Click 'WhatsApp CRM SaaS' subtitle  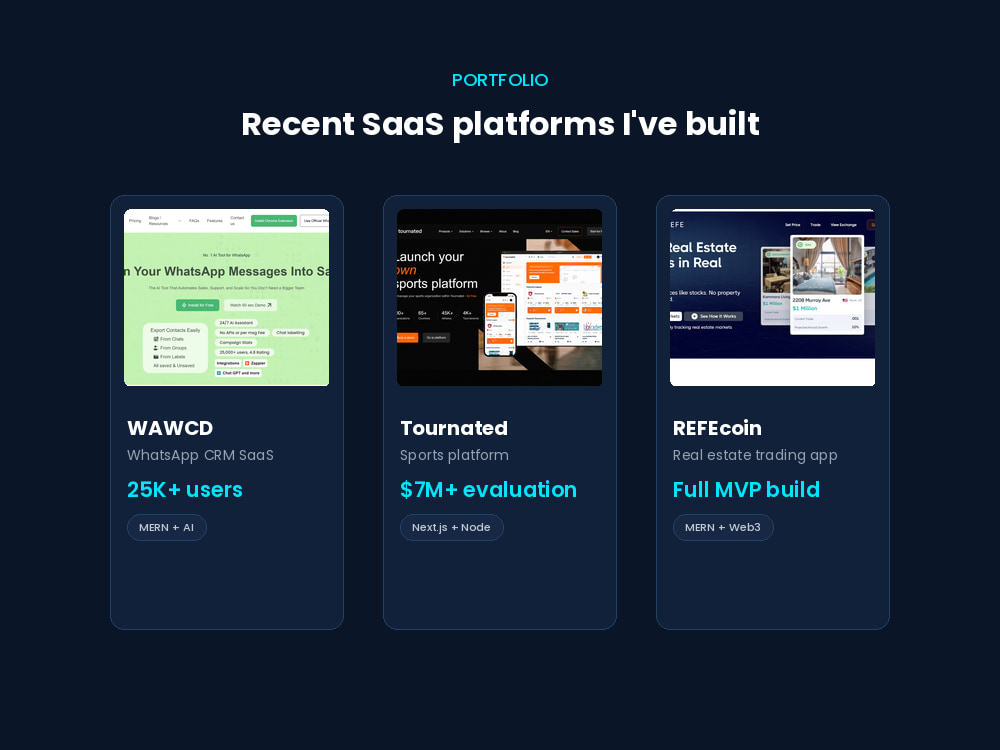200,455
